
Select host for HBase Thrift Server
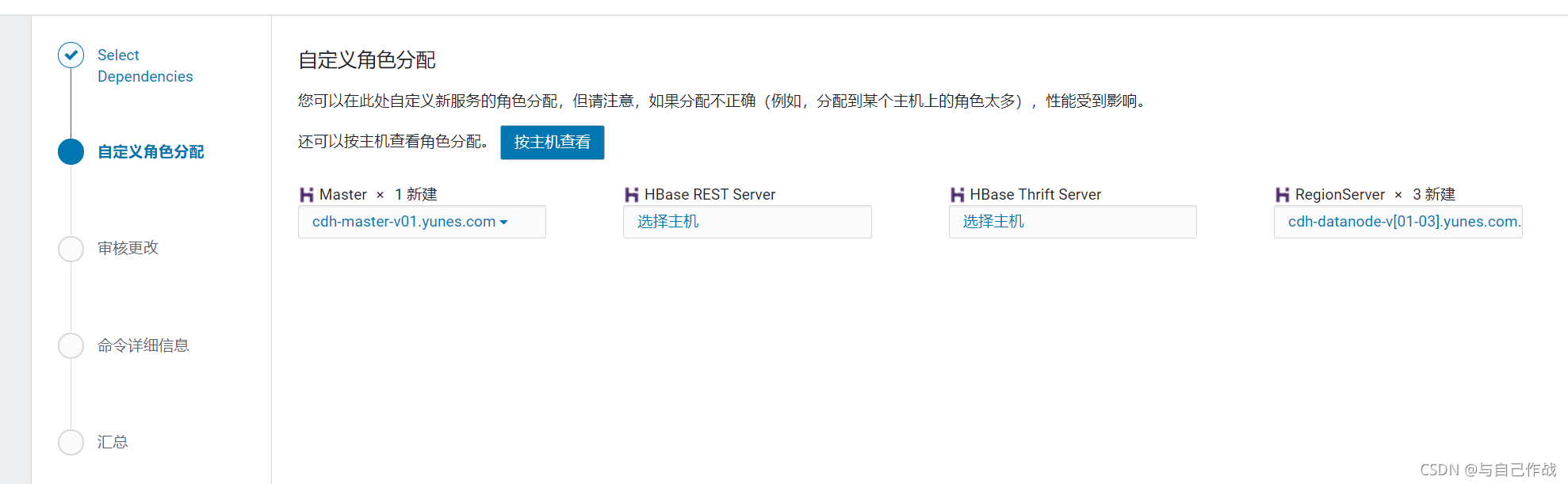point(1073,222)
